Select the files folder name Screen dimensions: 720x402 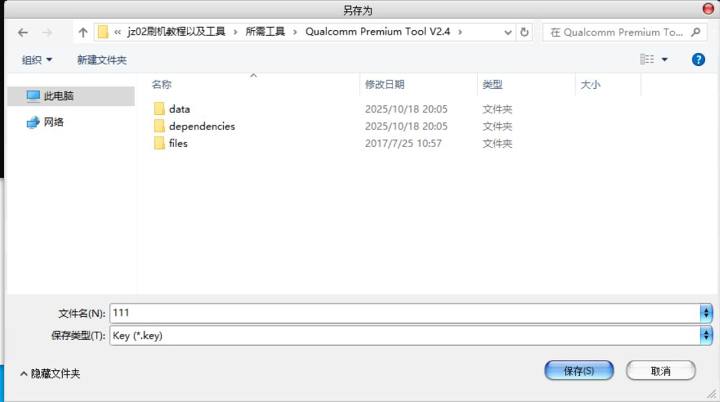[x=178, y=143]
